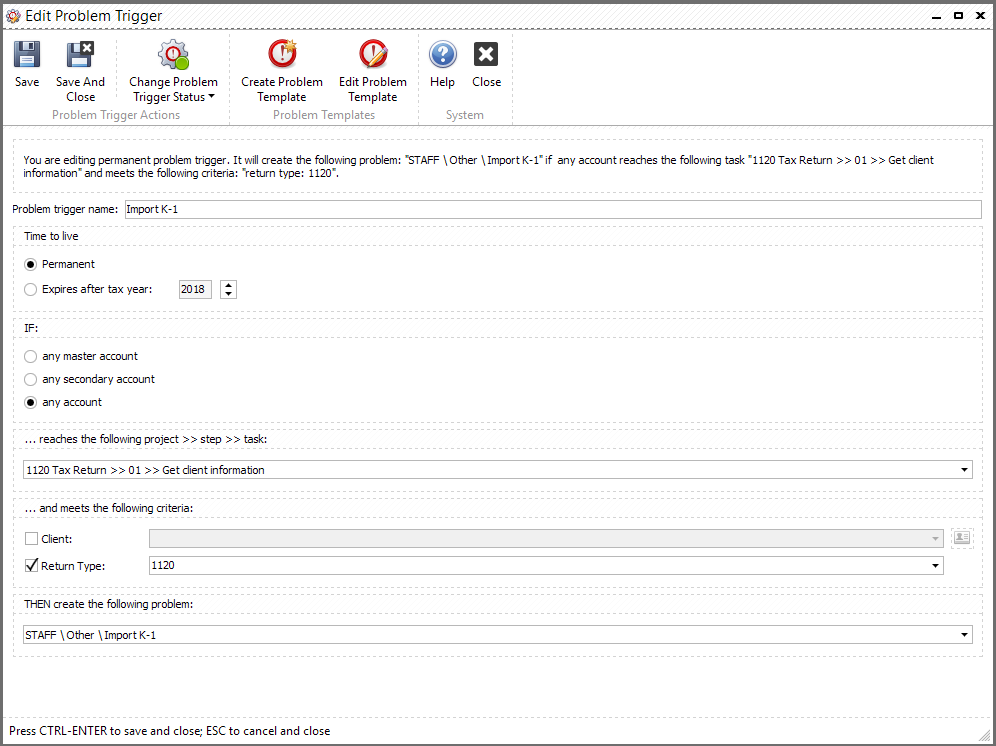
Task: Decrease the tax year with down arrow
Action: click(x=229, y=294)
